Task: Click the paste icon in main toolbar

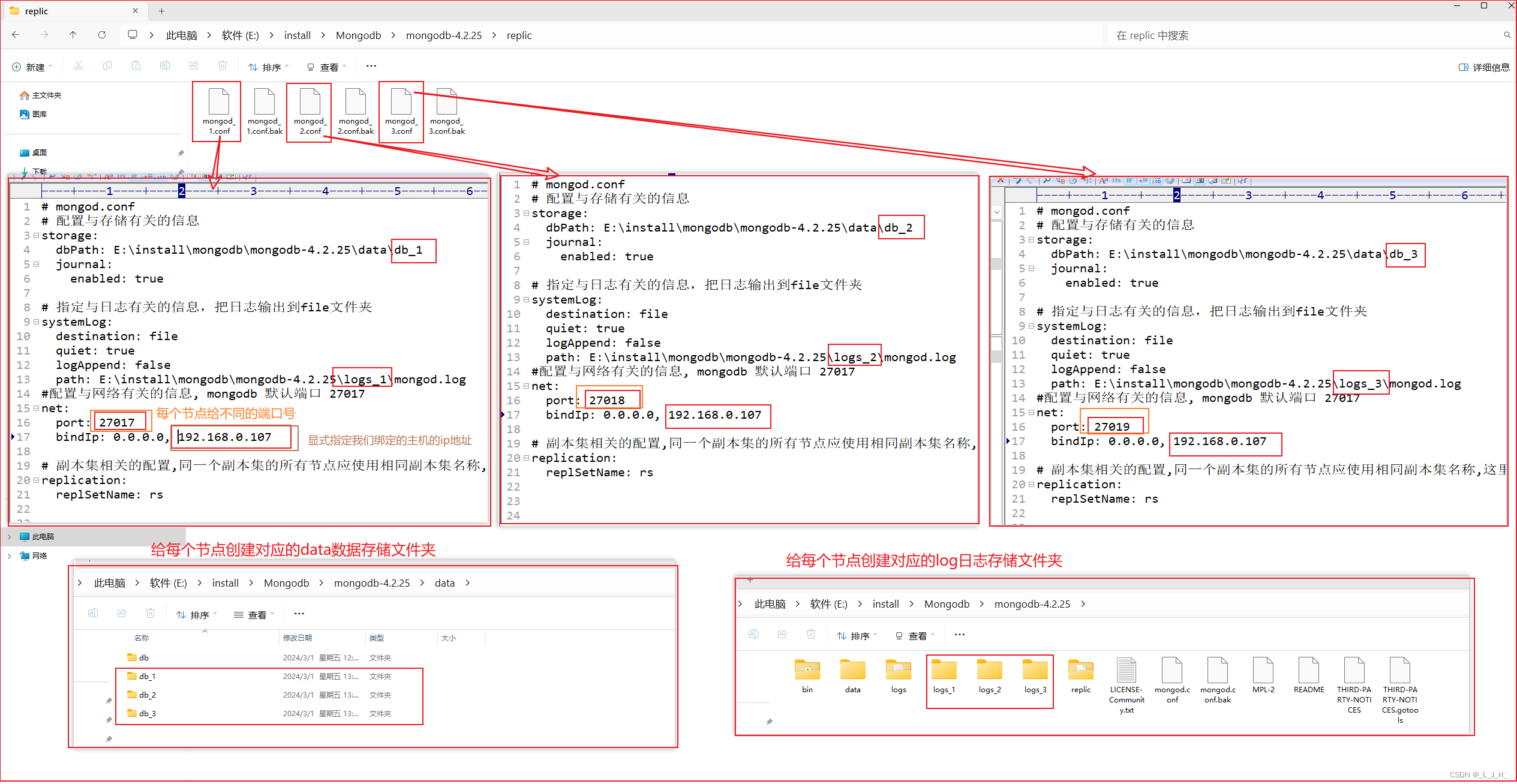Action: (136, 66)
